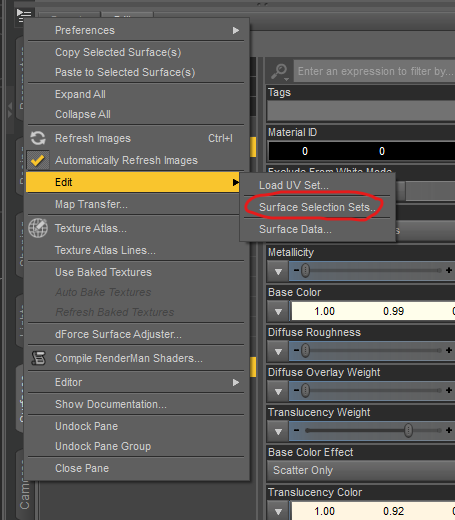Toggle Automatically Refresh Images checkmark
The width and height of the screenshot is (455, 520).
coord(38,160)
